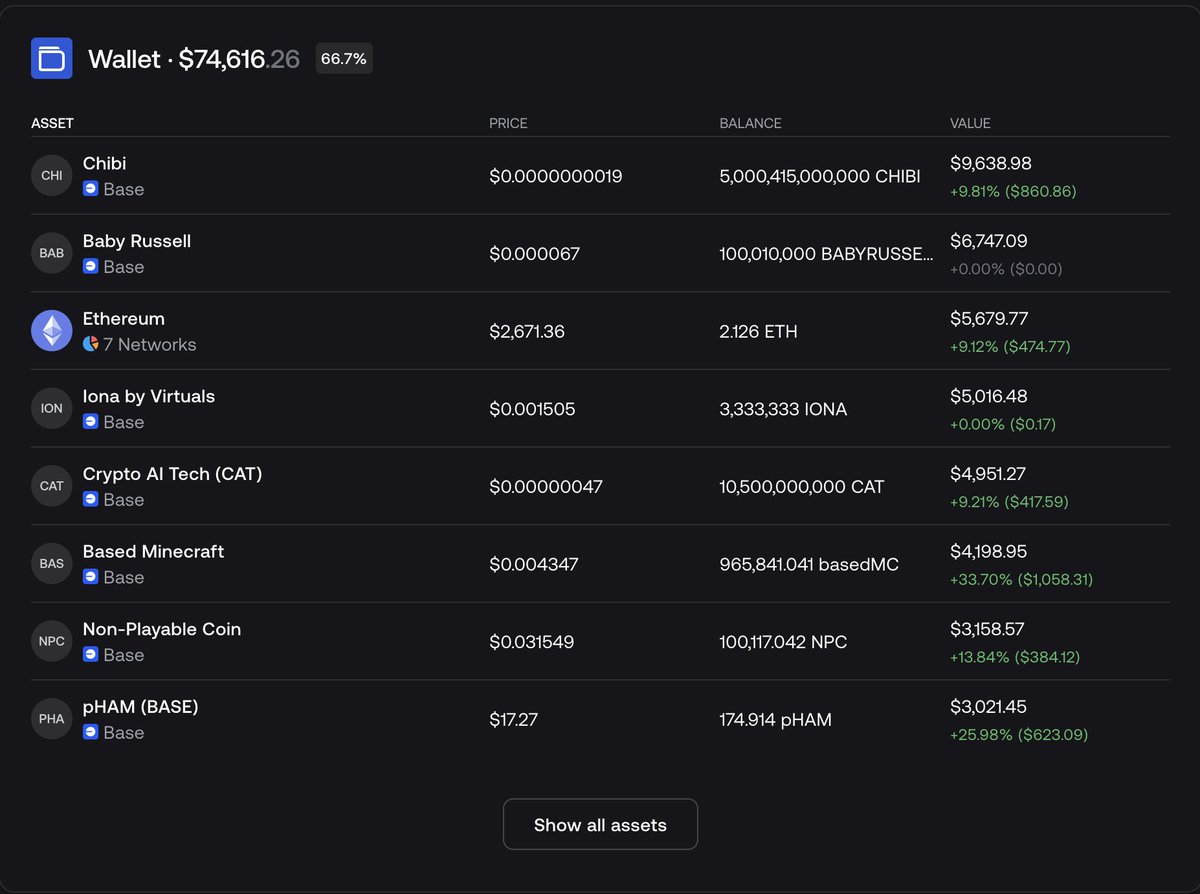This screenshot has width=1200, height=894.
Task: Click the 66.7% badge
Action: tap(344, 59)
